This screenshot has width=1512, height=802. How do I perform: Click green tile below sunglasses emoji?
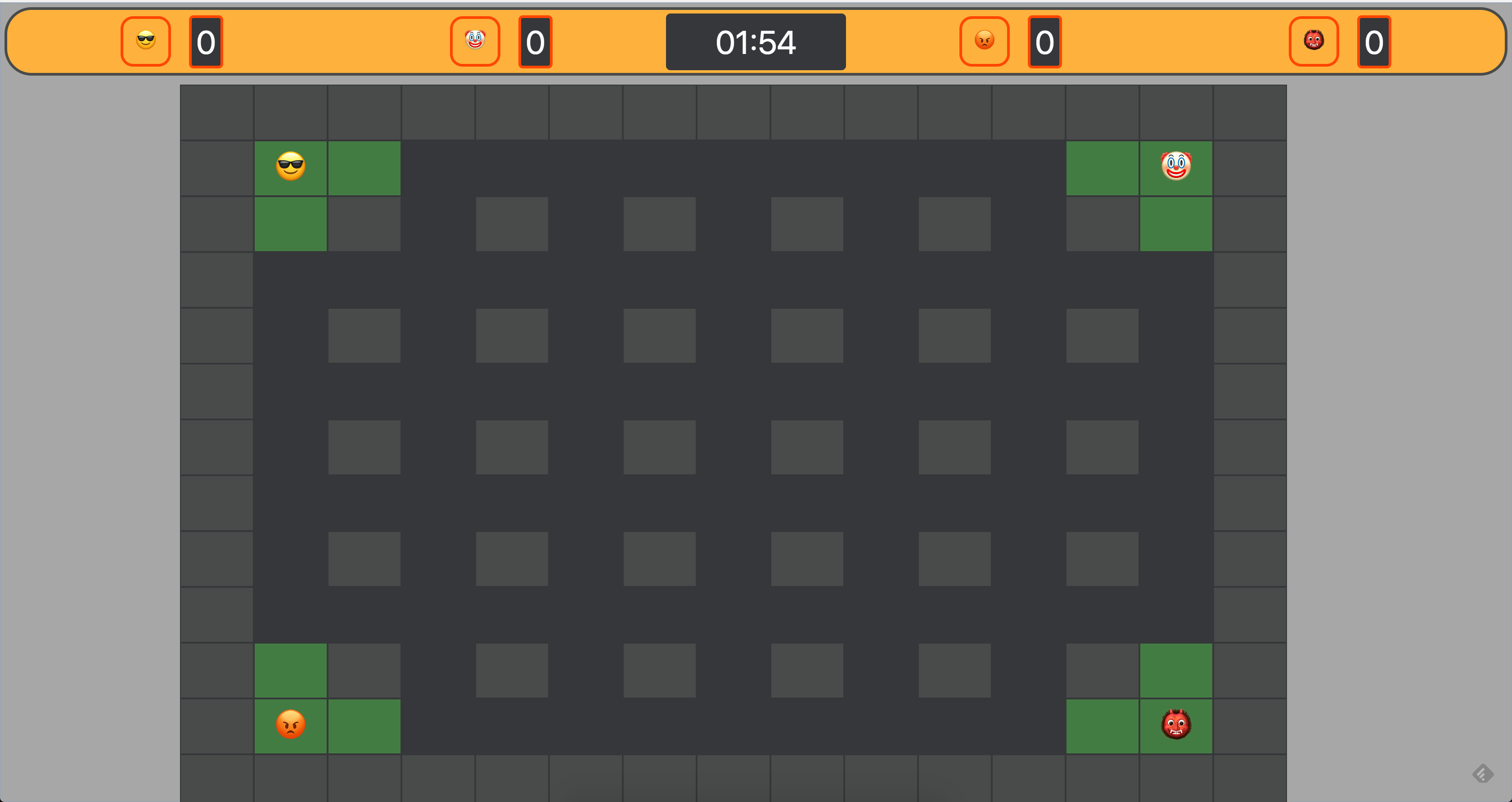coord(291,224)
